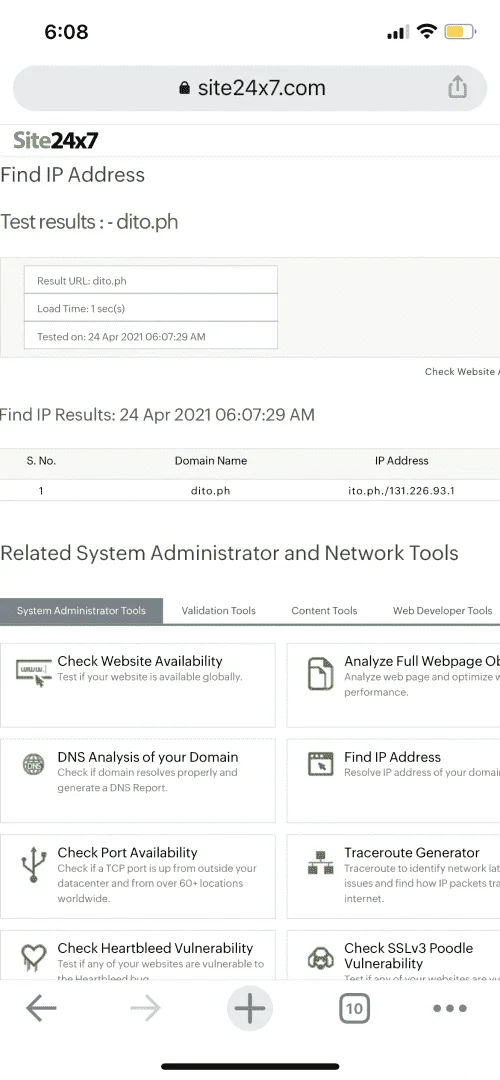
Task: Click 'Related System Administrator and Network Tools' heading
Action: (229, 553)
